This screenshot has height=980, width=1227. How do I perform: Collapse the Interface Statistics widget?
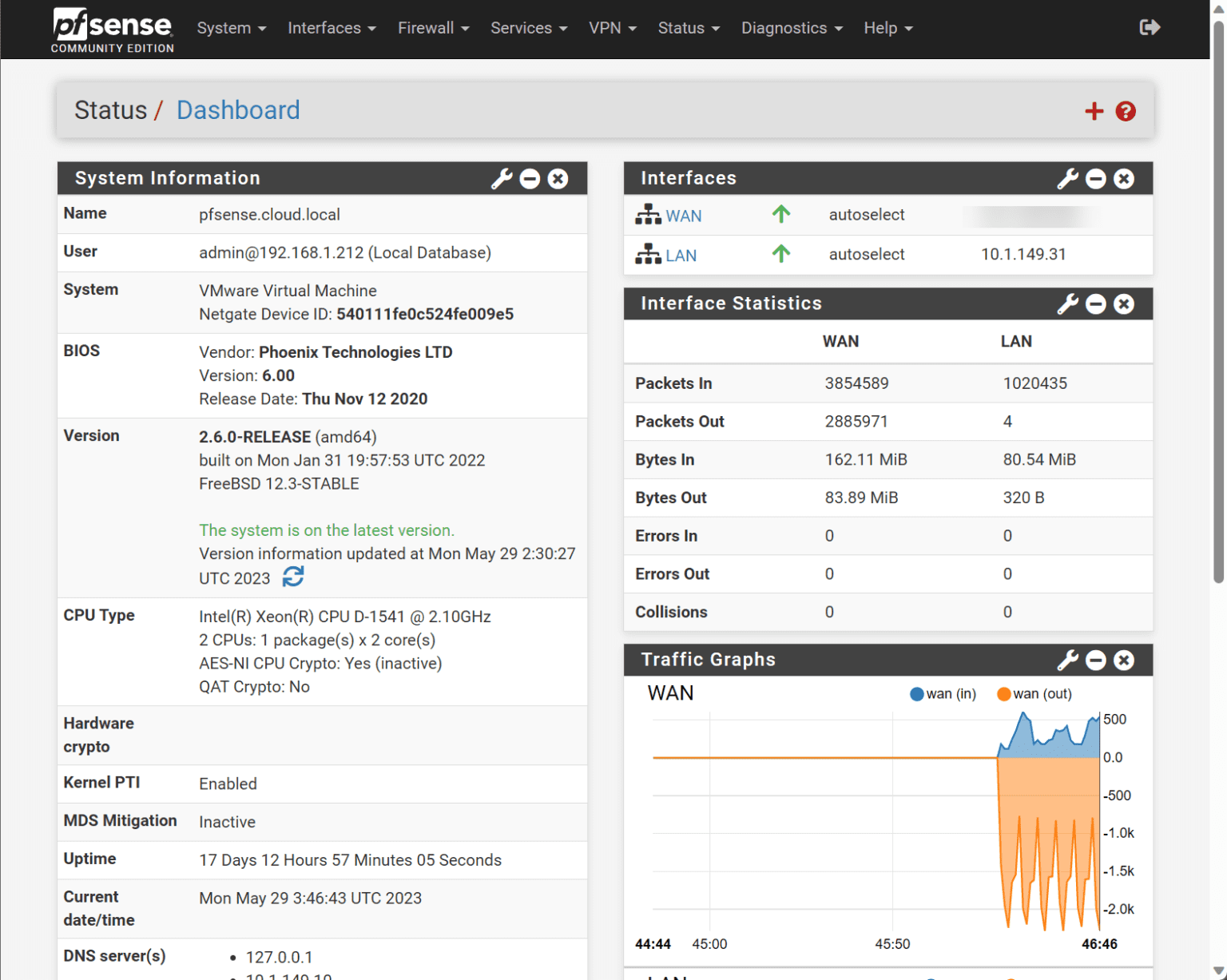[x=1096, y=304]
